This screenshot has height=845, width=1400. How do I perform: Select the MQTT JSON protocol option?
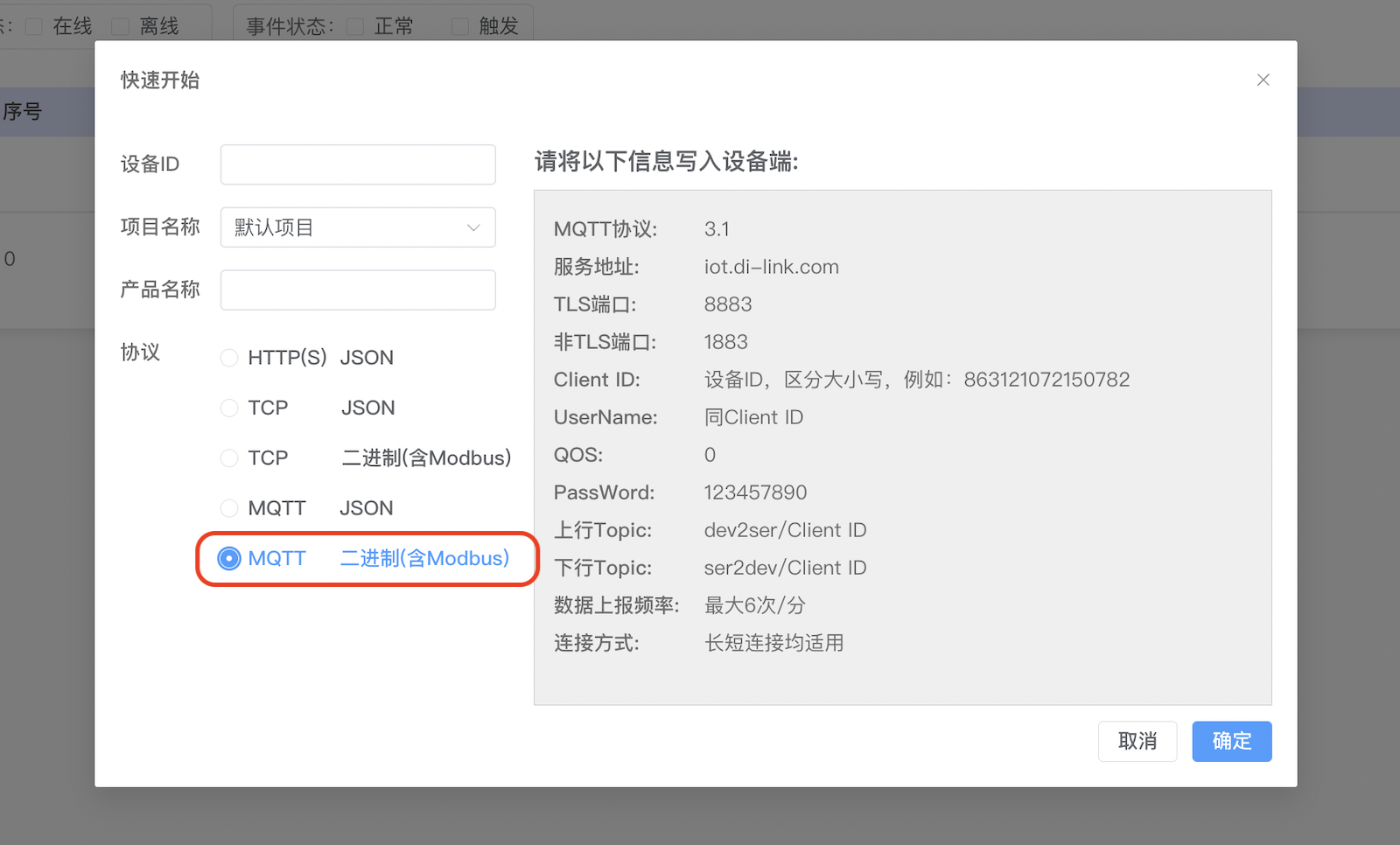[x=229, y=507]
